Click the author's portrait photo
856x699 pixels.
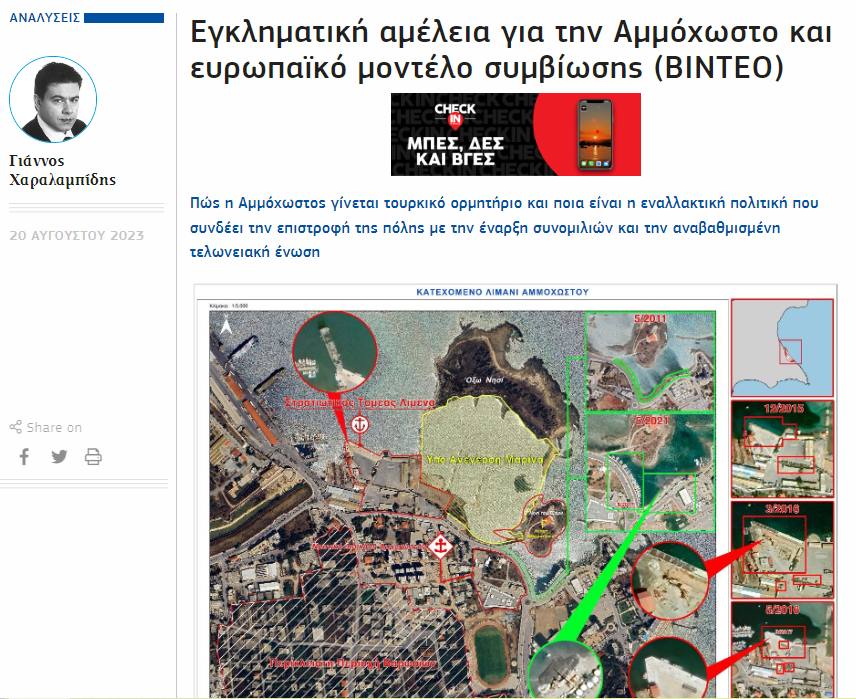pos(53,100)
